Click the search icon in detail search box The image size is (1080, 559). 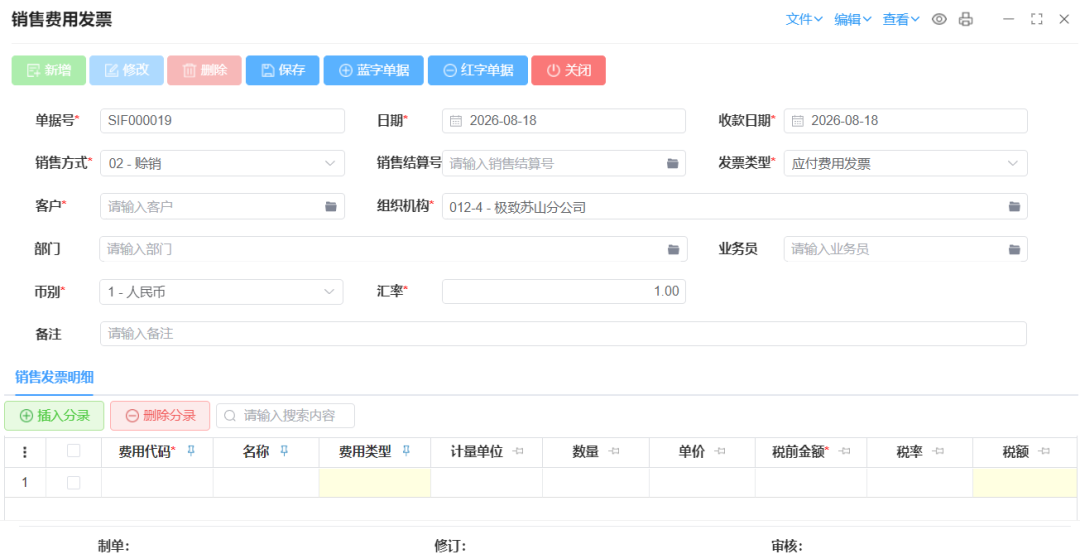point(231,416)
